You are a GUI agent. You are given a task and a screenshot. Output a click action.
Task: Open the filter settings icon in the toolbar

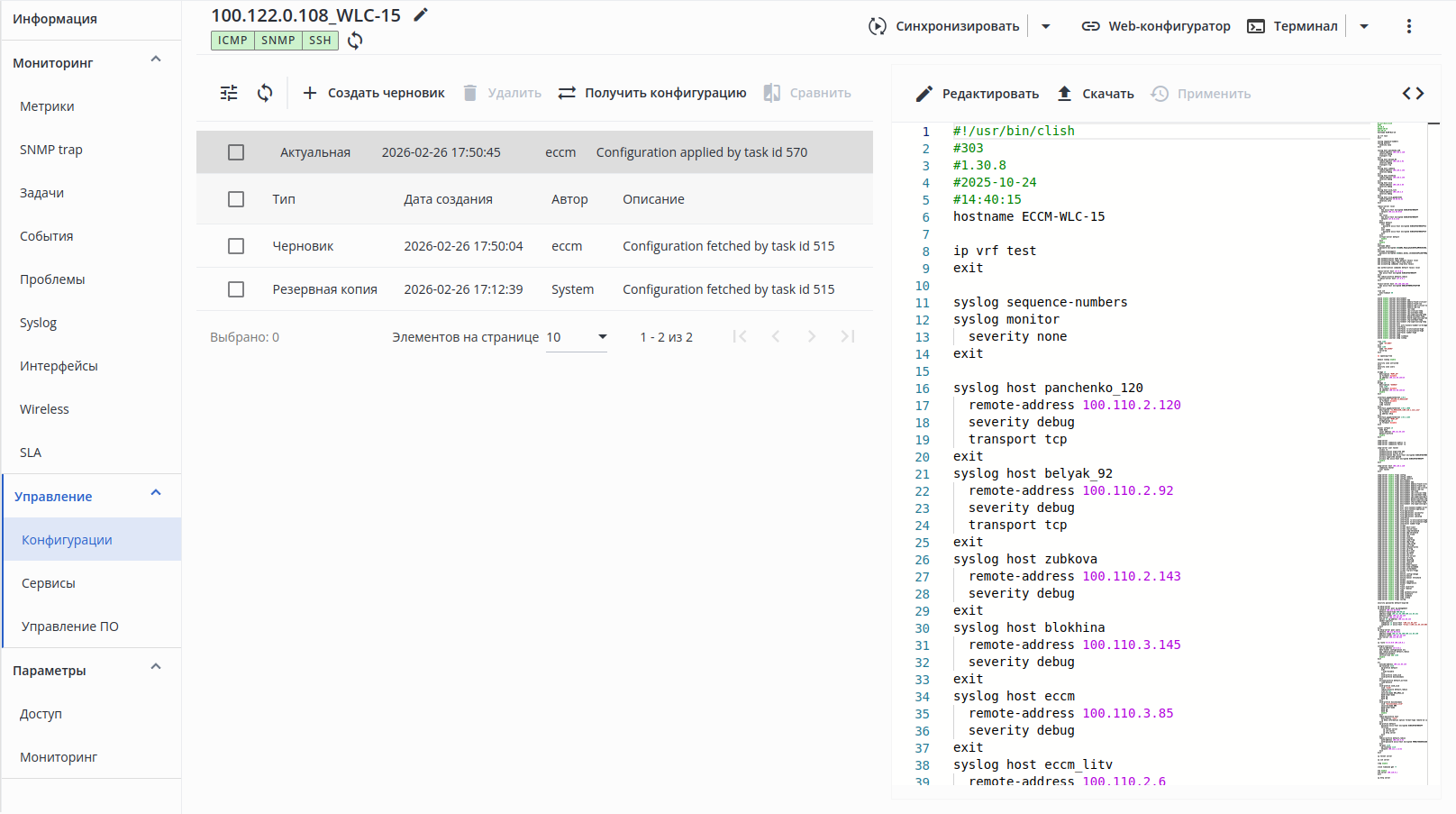(x=229, y=93)
